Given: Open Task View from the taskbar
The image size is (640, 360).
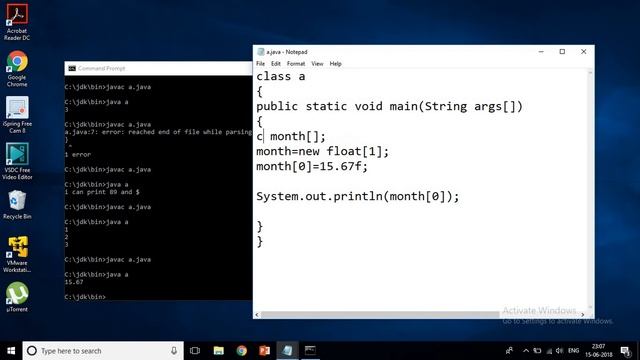Looking at the screenshot, I should 195,351.
